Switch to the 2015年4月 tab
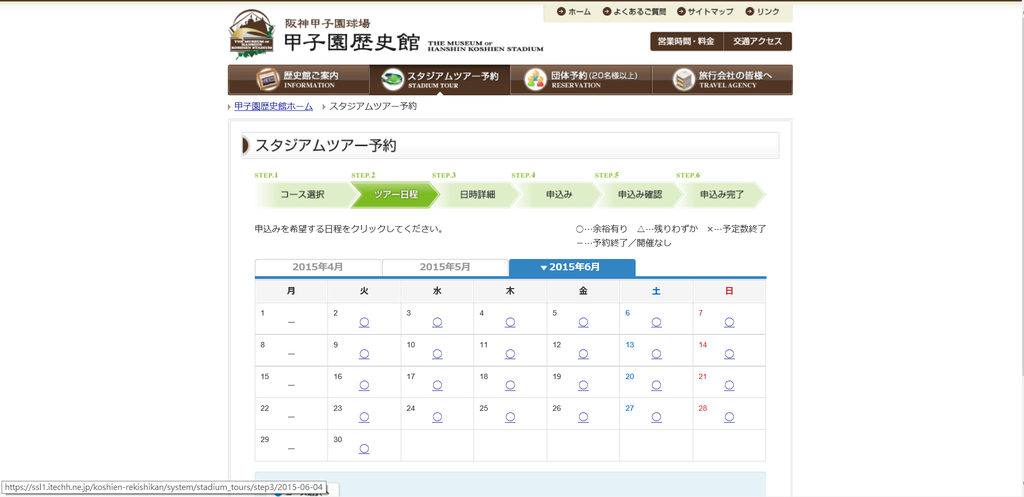 tap(318, 267)
